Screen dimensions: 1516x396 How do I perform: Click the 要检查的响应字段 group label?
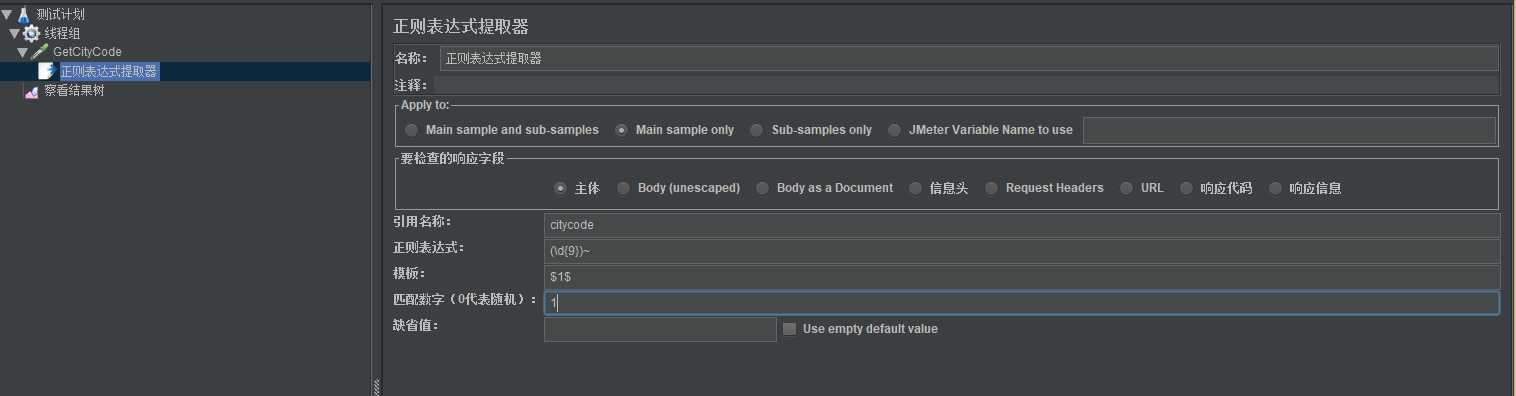(x=453, y=159)
